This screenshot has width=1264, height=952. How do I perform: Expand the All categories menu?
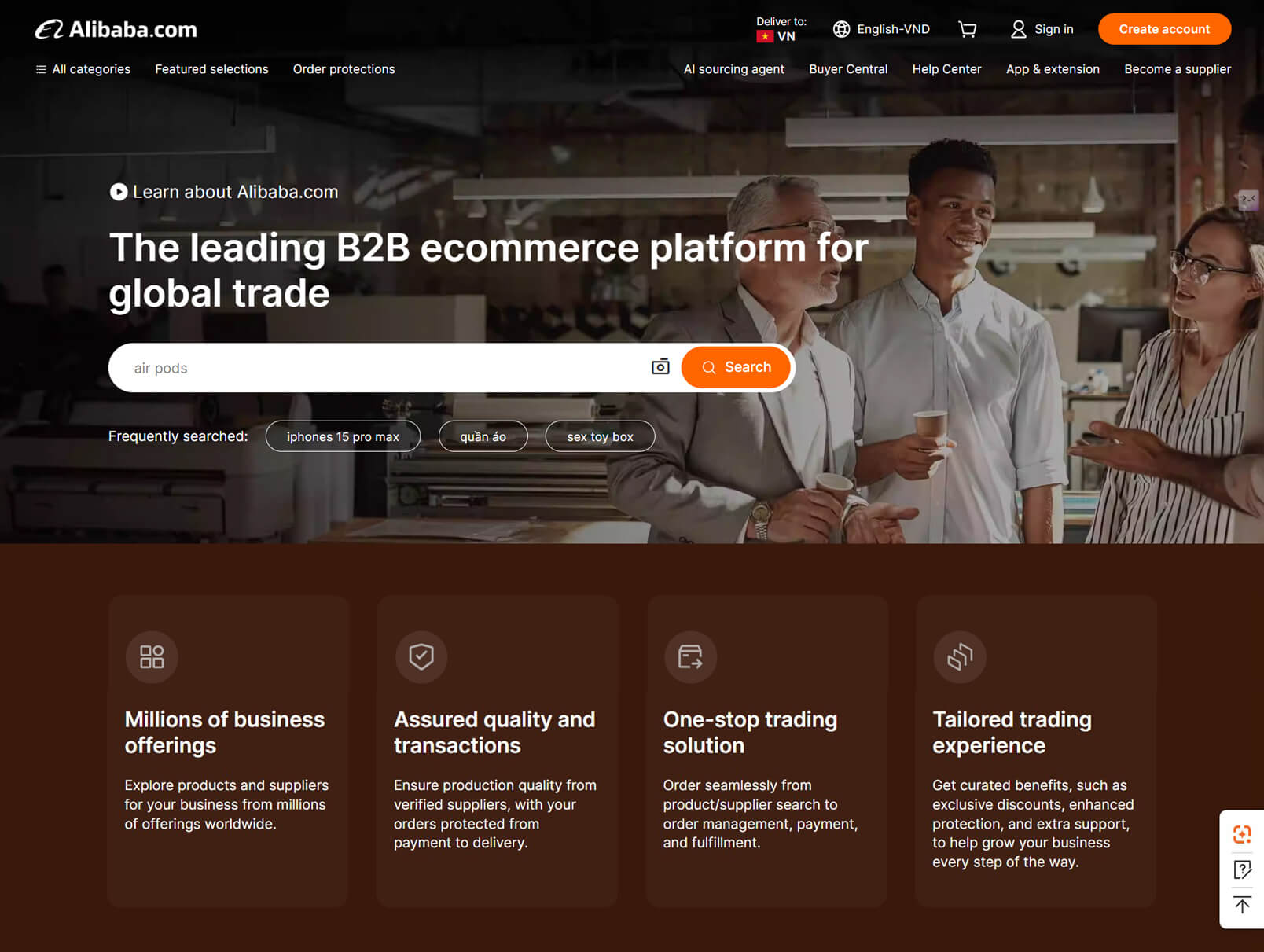(x=83, y=69)
